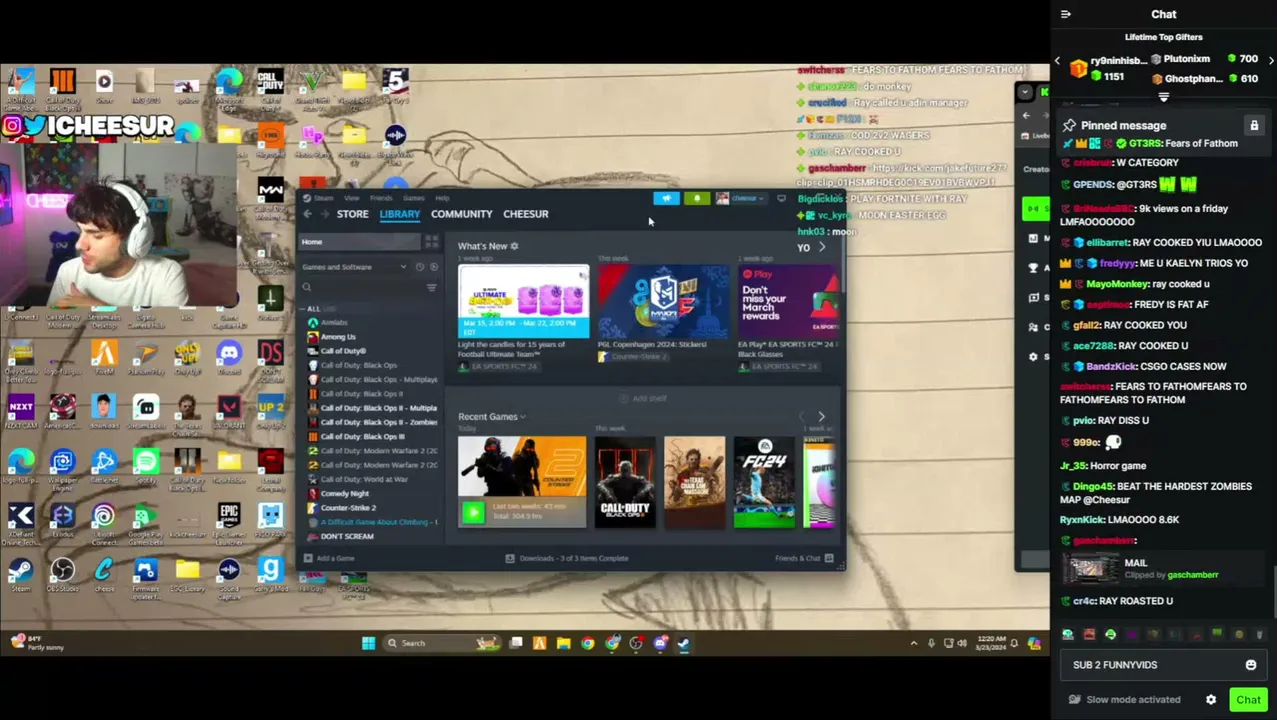Image resolution: width=1277 pixels, height=720 pixels.
Task: Open the Steam menu
Action: 323,198
